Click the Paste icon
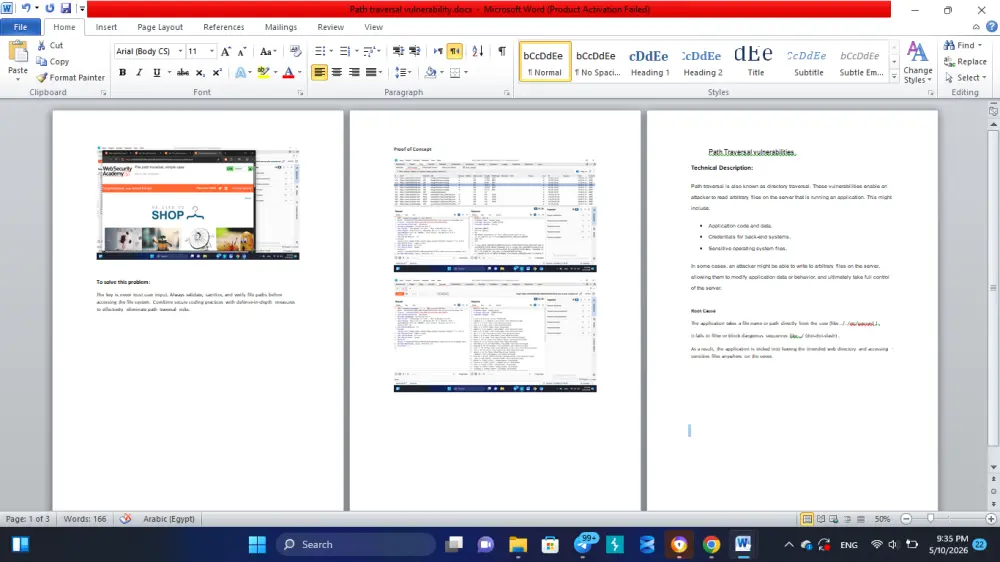The image size is (1000, 562). point(18,52)
